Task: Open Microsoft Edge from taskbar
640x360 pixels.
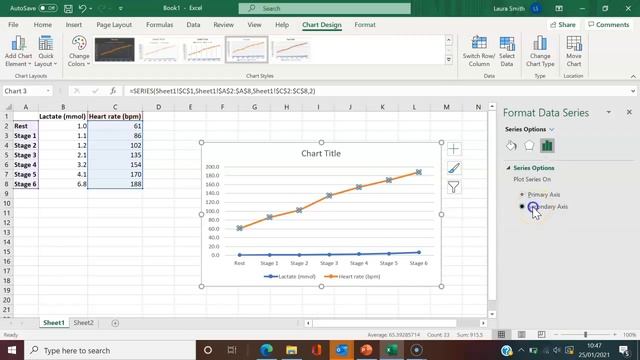Action: (266, 350)
